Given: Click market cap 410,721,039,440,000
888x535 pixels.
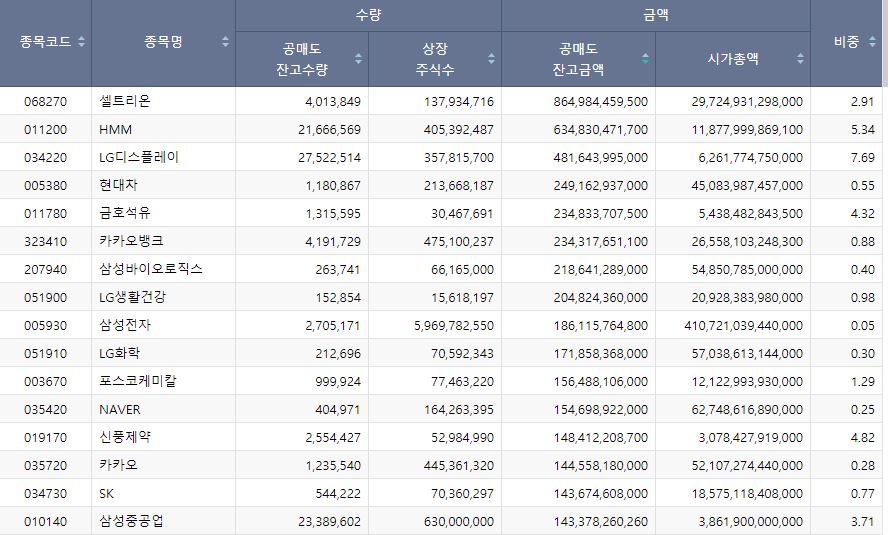Looking at the screenshot, I should [744, 326].
